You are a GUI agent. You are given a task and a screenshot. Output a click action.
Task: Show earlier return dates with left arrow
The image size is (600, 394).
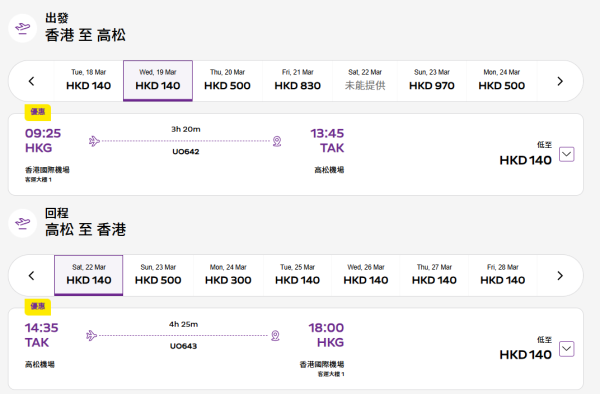(31, 276)
